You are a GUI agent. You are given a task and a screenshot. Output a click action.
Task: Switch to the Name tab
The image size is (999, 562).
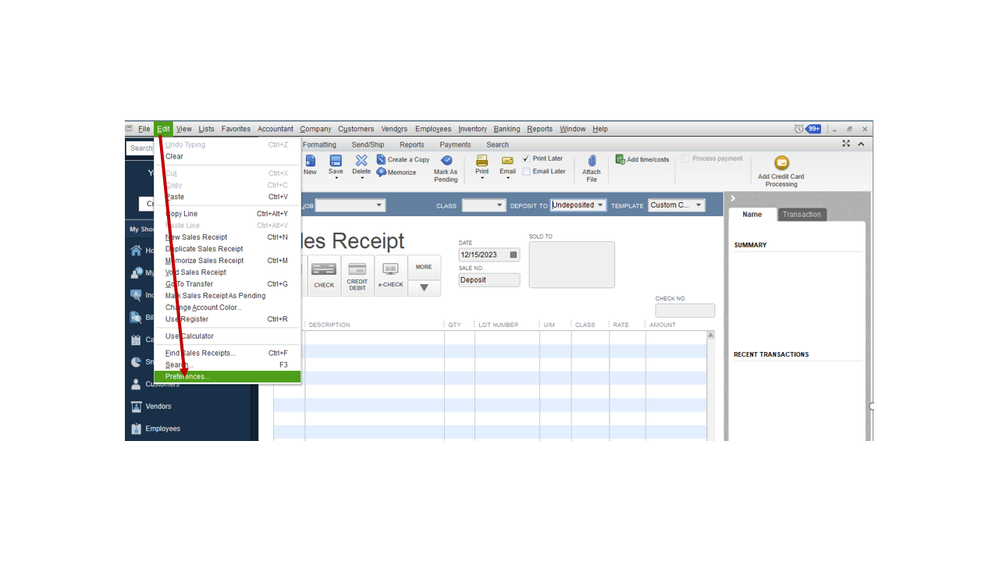(x=752, y=215)
